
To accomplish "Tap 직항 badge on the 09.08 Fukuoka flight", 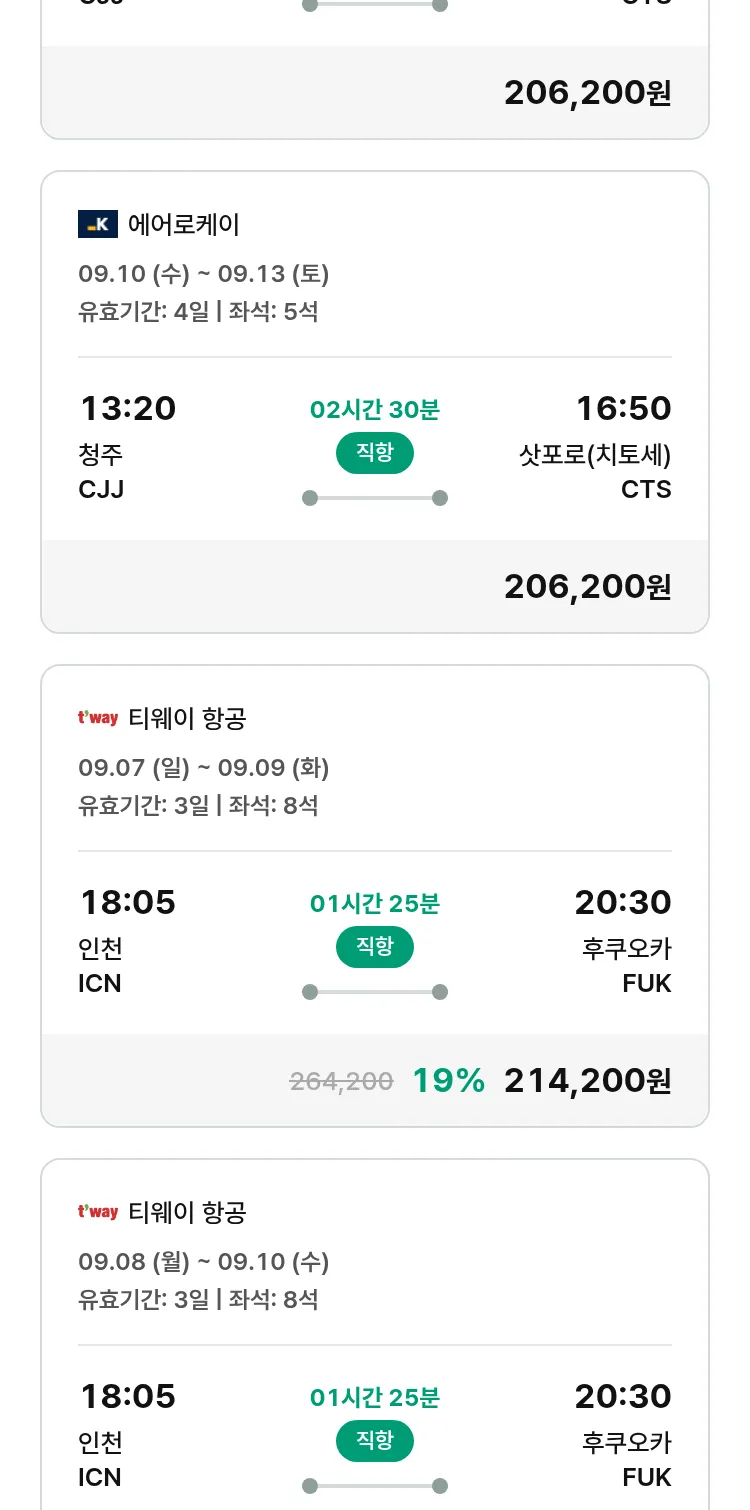I will click(x=375, y=1441).
